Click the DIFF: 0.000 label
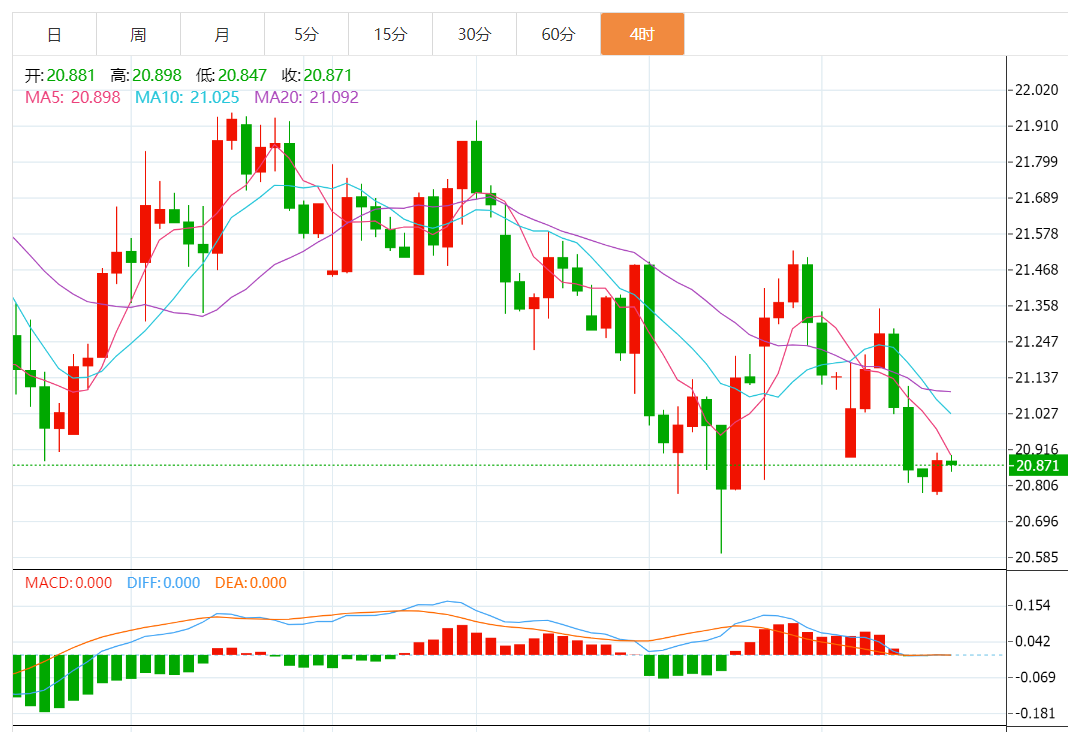This screenshot has height=732, width=1068. coord(163,583)
